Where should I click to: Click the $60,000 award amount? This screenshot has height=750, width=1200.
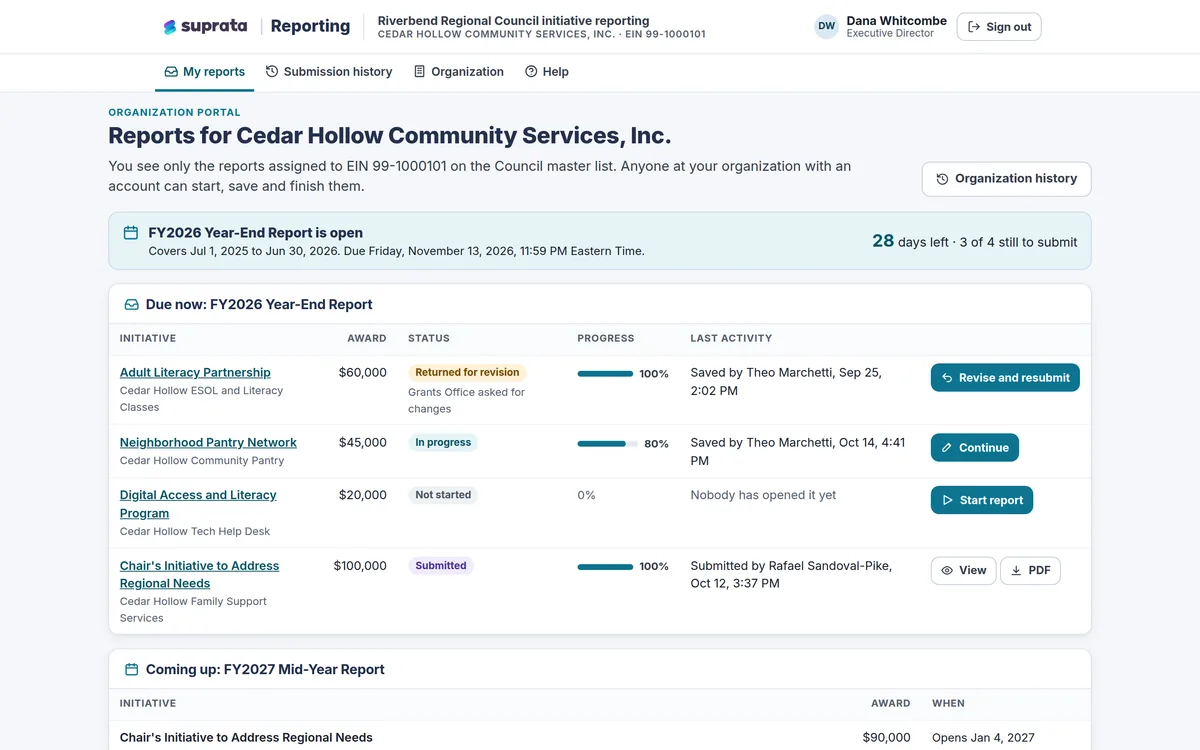coord(363,372)
